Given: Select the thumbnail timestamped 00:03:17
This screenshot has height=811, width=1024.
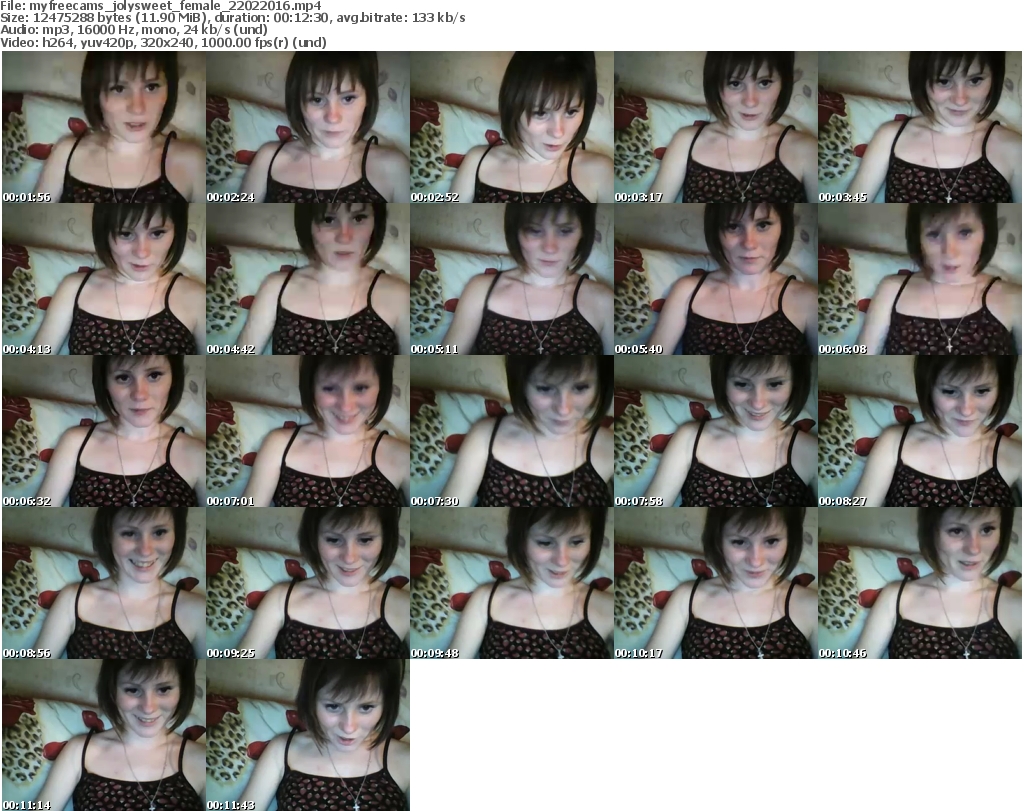Looking at the screenshot, I should [x=716, y=127].
